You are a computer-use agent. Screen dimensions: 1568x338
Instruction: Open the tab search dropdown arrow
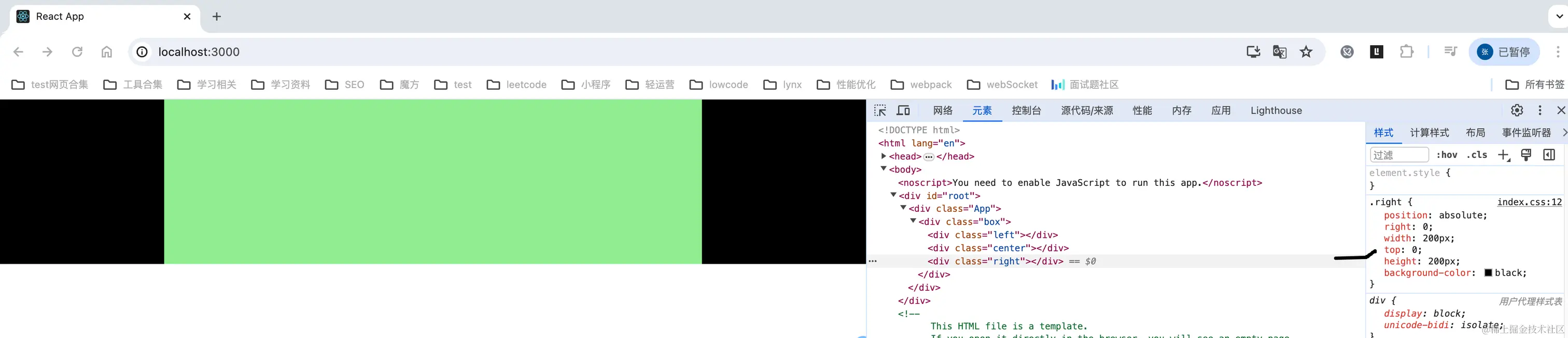pos(1560,17)
